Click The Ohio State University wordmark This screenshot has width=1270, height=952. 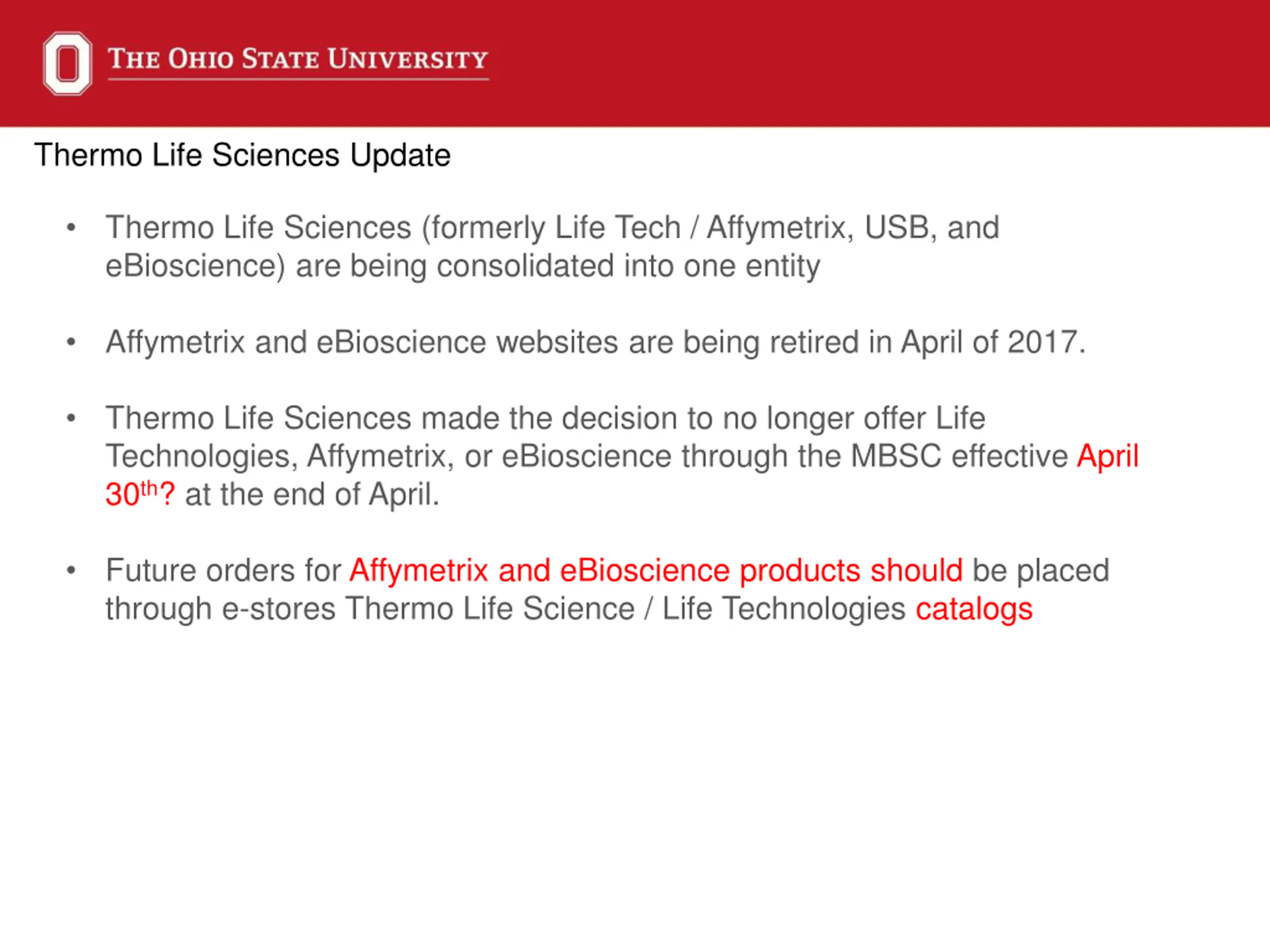point(298,59)
